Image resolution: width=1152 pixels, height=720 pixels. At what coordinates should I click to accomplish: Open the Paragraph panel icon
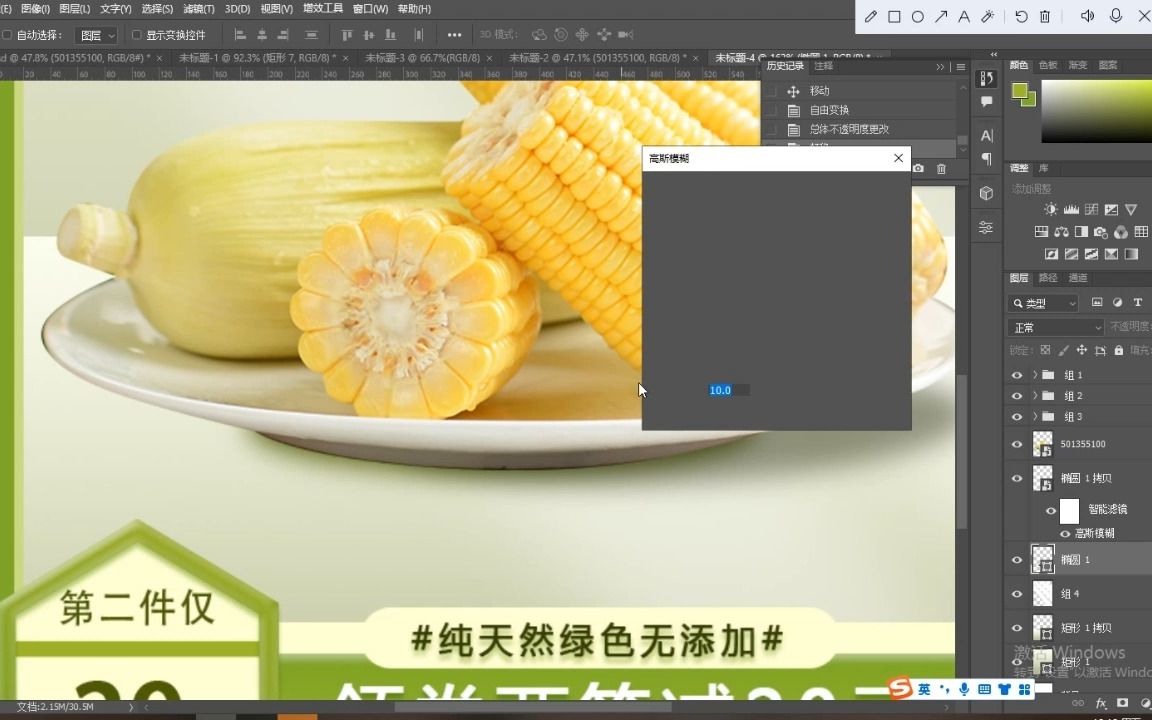coord(985,158)
